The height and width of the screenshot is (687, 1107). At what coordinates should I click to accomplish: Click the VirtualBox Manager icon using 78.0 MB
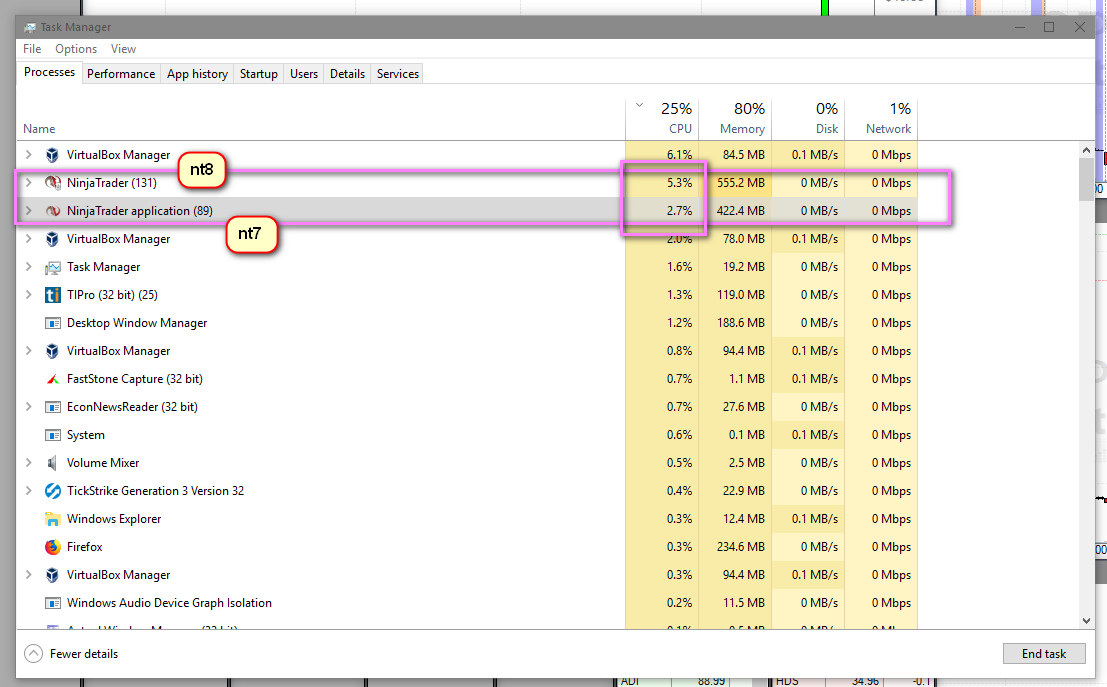[52, 239]
